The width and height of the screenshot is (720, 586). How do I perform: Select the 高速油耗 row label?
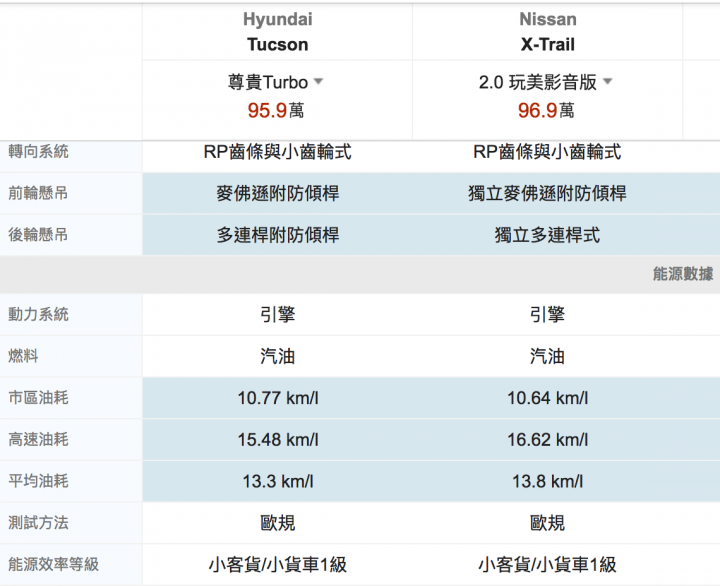click(x=39, y=440)
